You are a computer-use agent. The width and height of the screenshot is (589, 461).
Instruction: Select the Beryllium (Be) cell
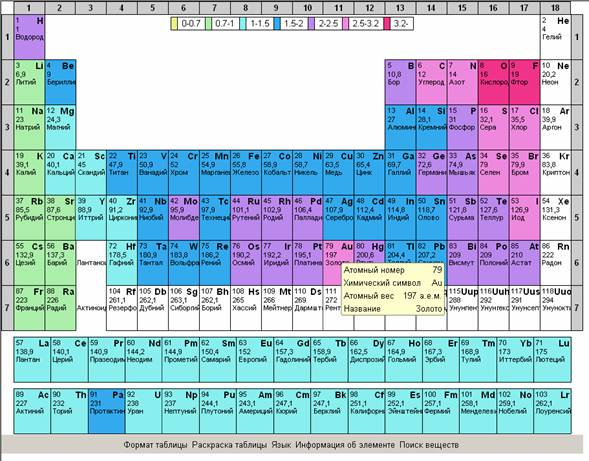pyautogui.click(x=60, y=82)
